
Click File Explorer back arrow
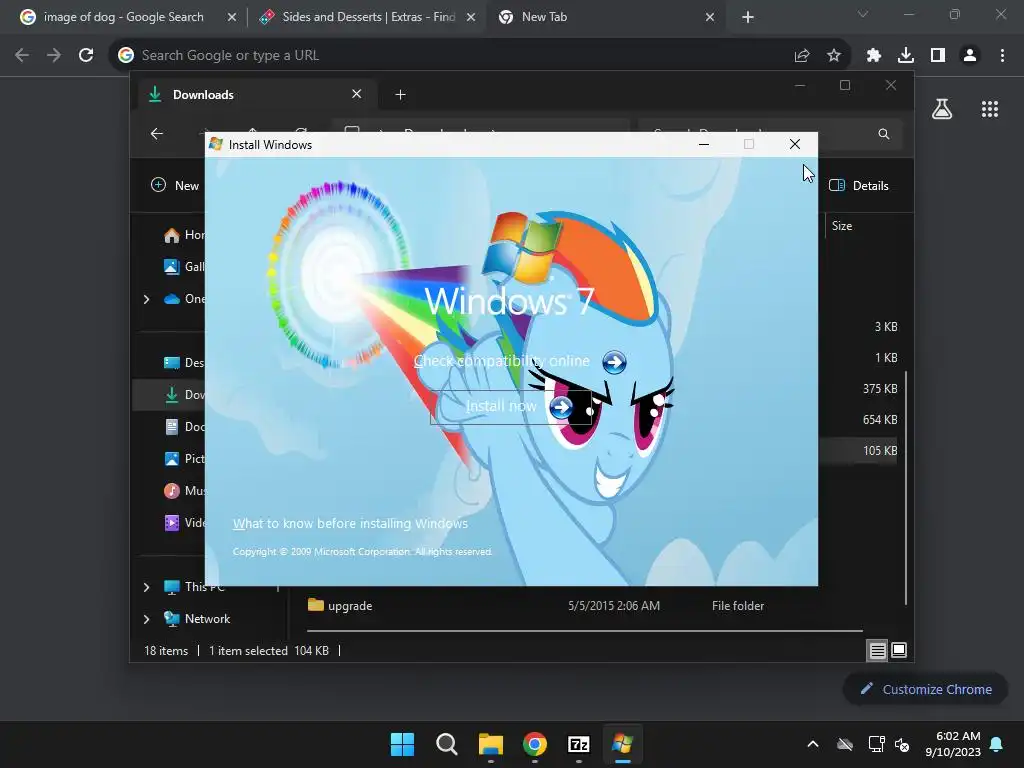[x=157, y=134]
